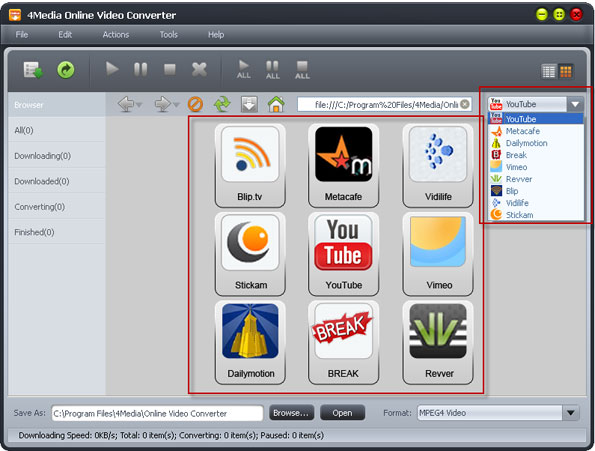Open the Tools menu
This screenshot has width=595, height=451.
[168, 35]
